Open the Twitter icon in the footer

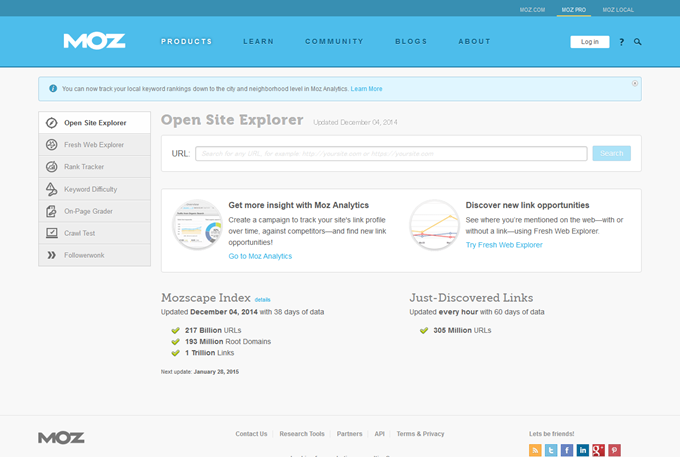[551, 450]
